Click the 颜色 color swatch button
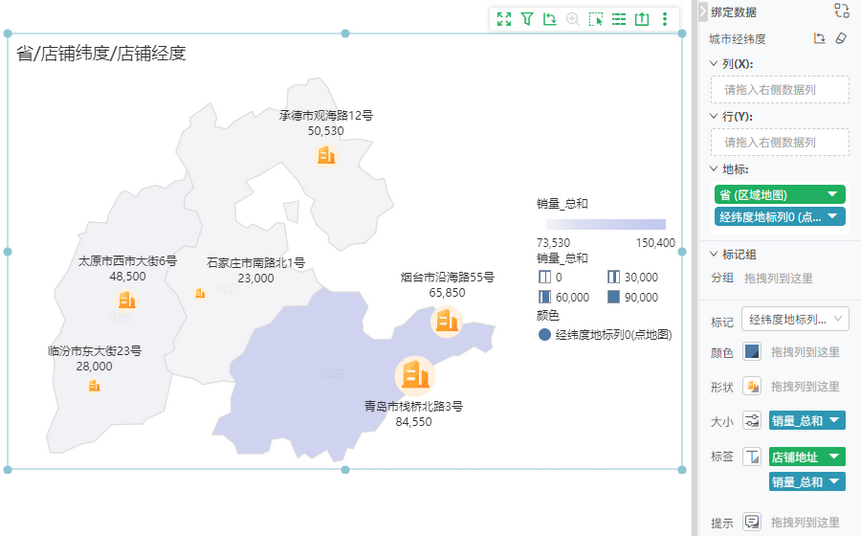Screen dimensions: 861x536 752,352
